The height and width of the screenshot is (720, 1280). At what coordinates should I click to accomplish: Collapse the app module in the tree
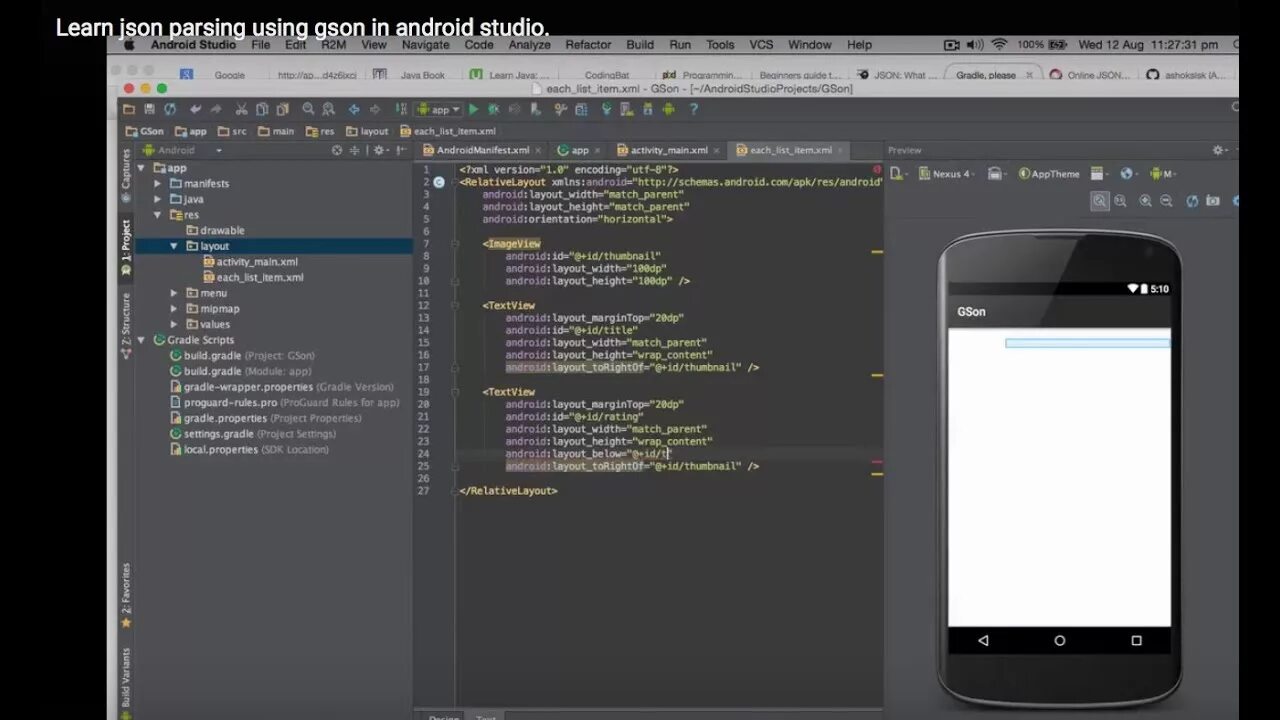pyautogui.click(x=141, y=168)
